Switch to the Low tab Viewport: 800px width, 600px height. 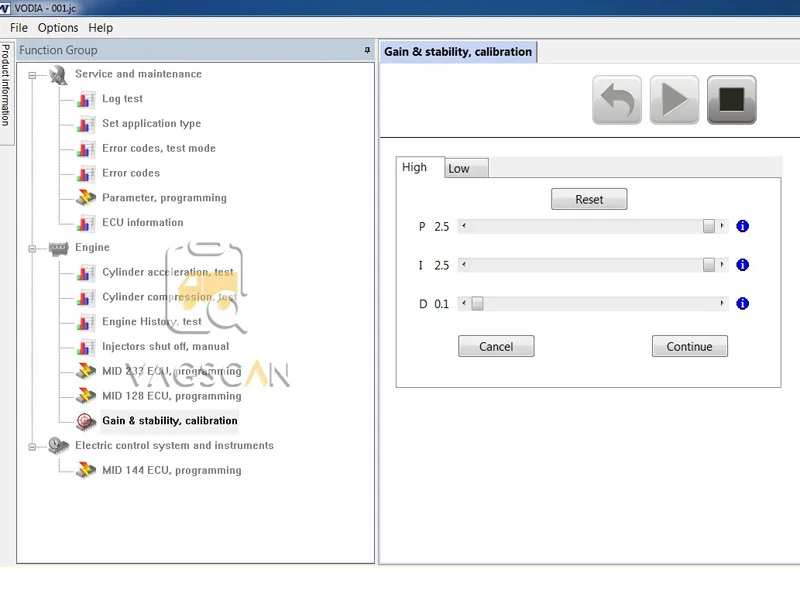[466, 168]
